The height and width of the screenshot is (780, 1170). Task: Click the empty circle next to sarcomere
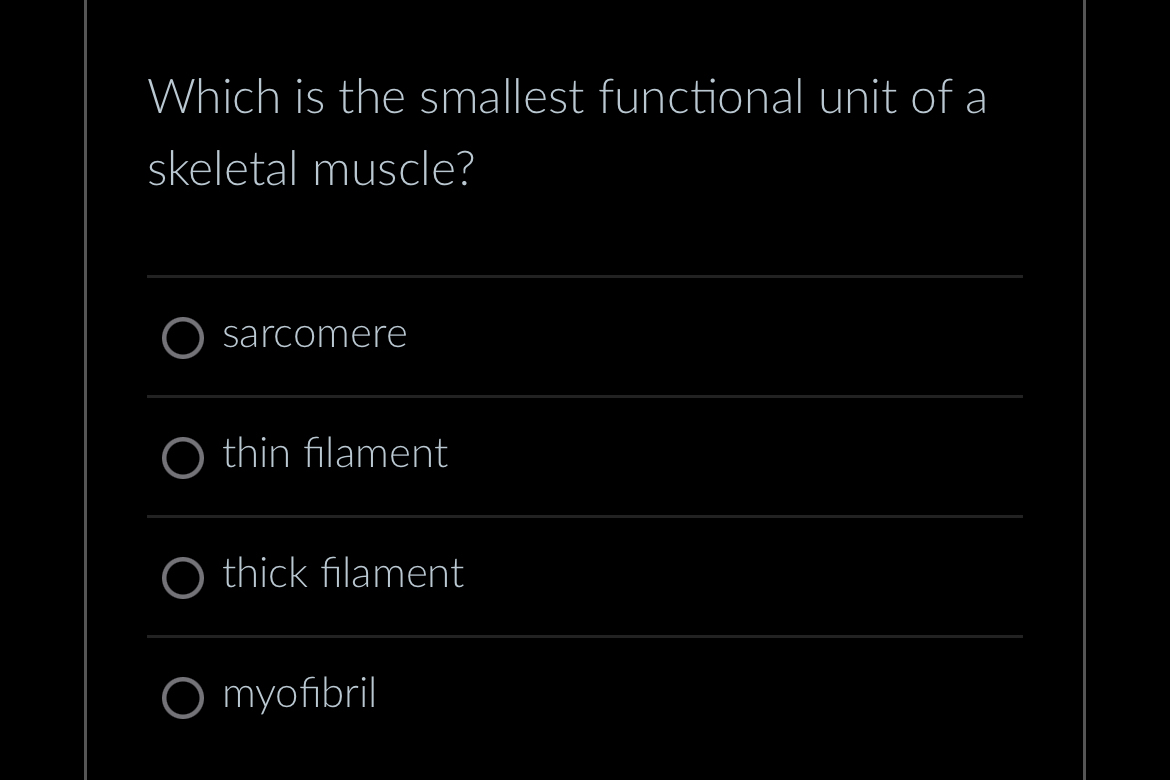tap(183, 338)
